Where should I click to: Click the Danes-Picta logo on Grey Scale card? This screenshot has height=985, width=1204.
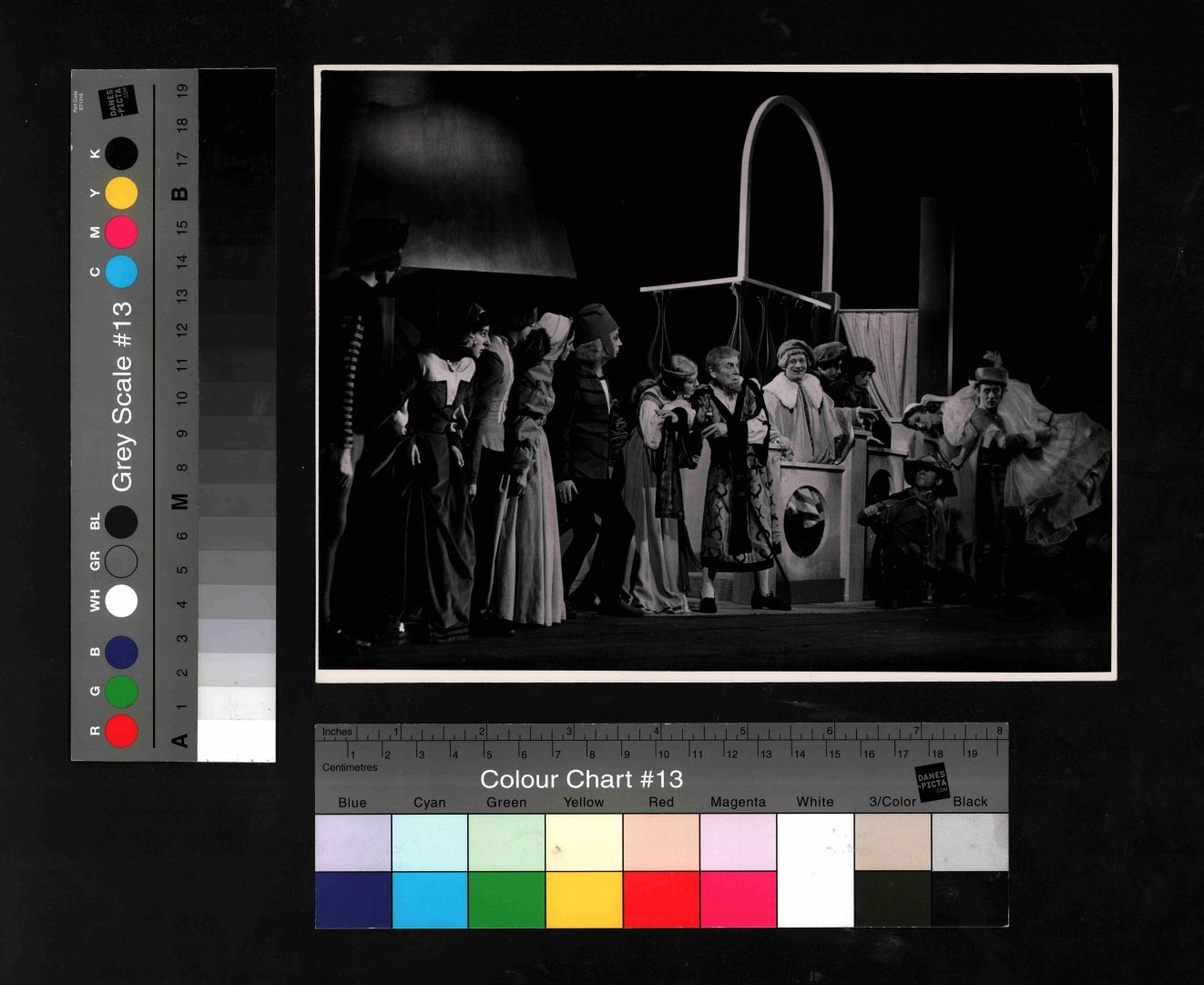117,102
